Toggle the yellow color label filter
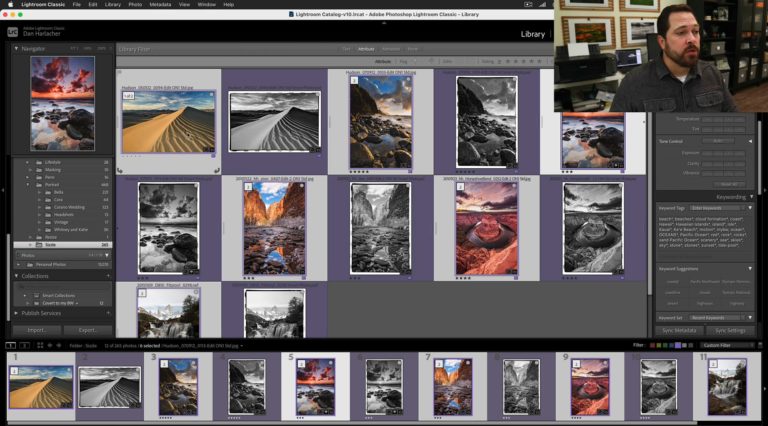 (x=659, y=345)
